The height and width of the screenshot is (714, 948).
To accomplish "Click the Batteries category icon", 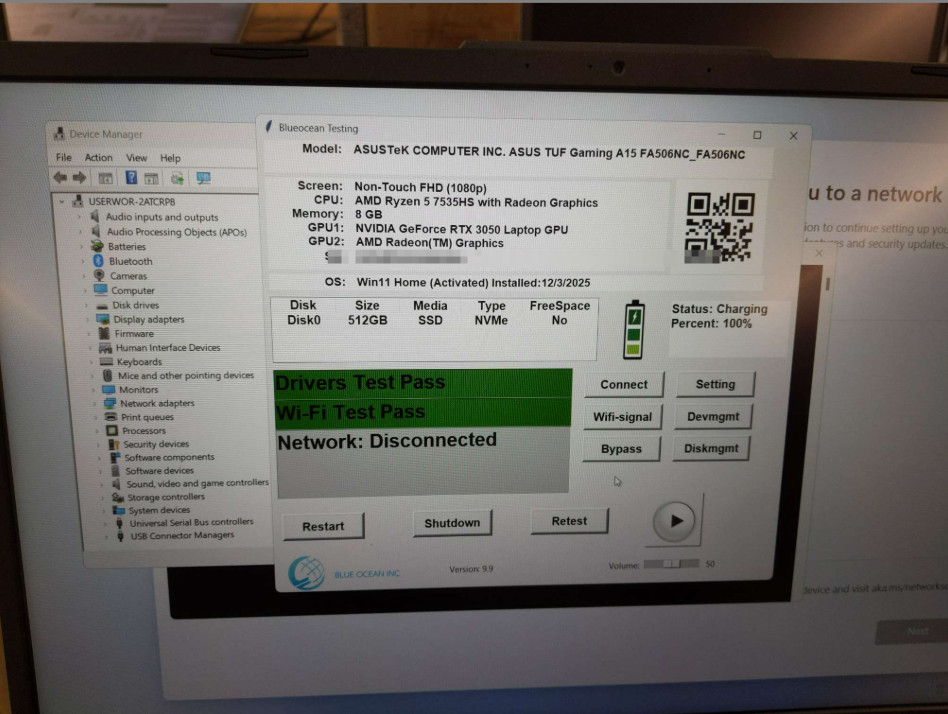I will click(97, 246).
